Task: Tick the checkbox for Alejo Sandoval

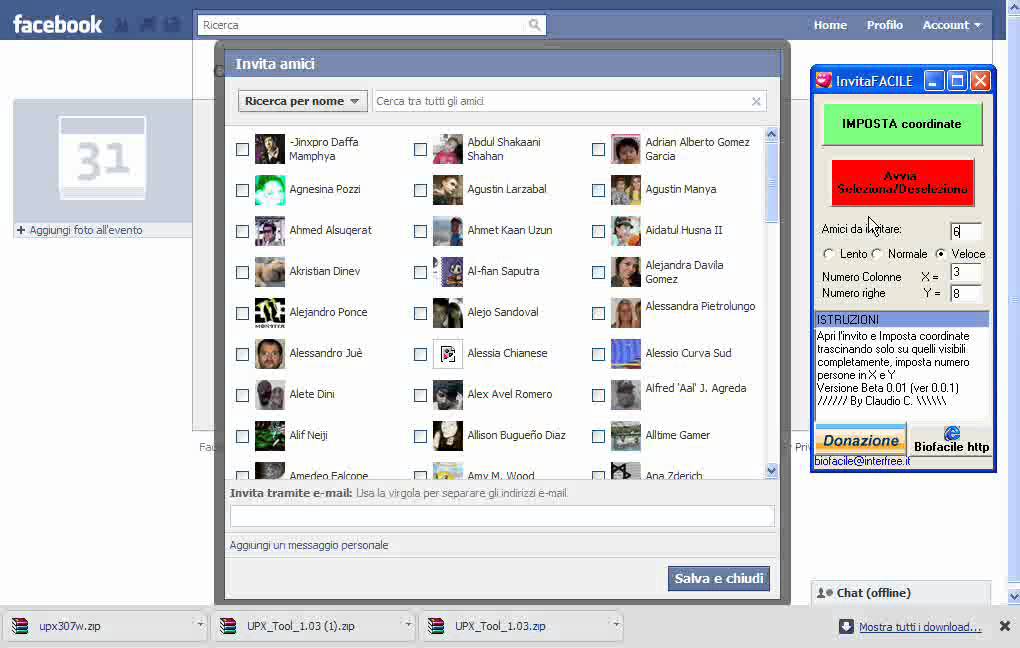Action: tap(420, 313)
